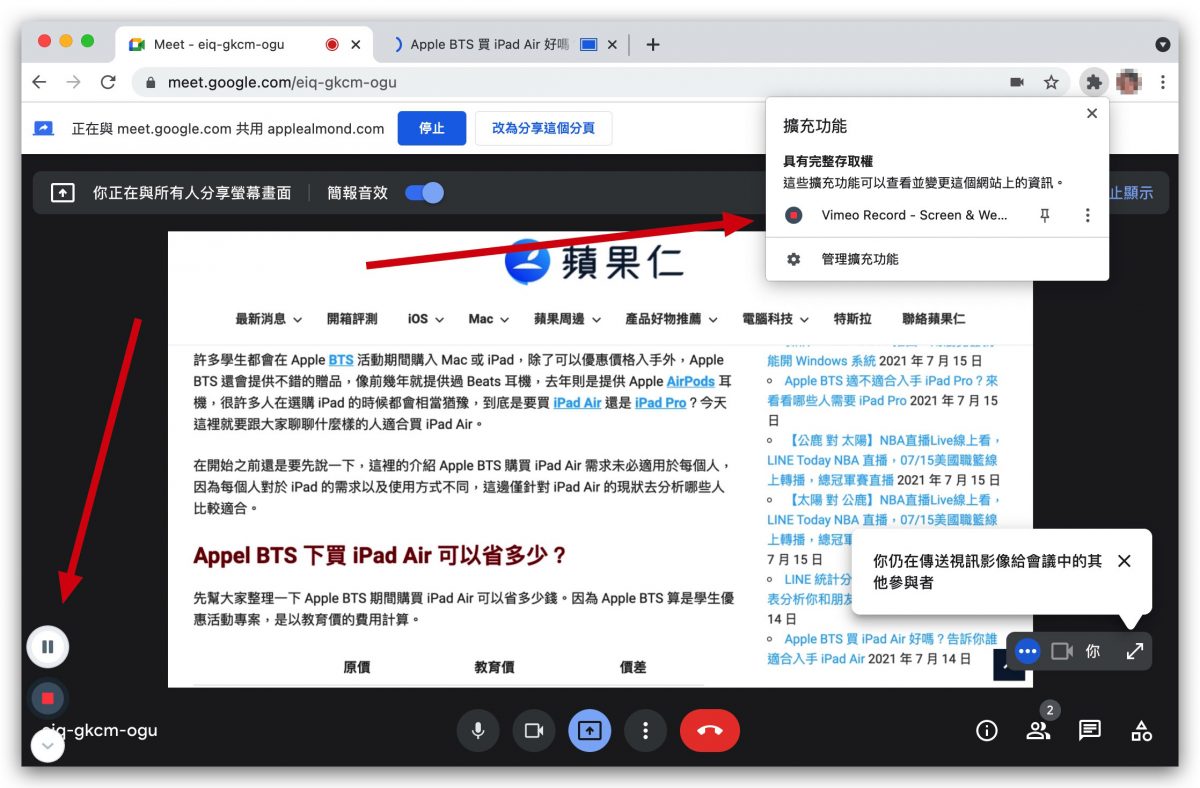The image size is (1200, 788).
Task: Open the 開箱評測 menu item
Action: 352,319
